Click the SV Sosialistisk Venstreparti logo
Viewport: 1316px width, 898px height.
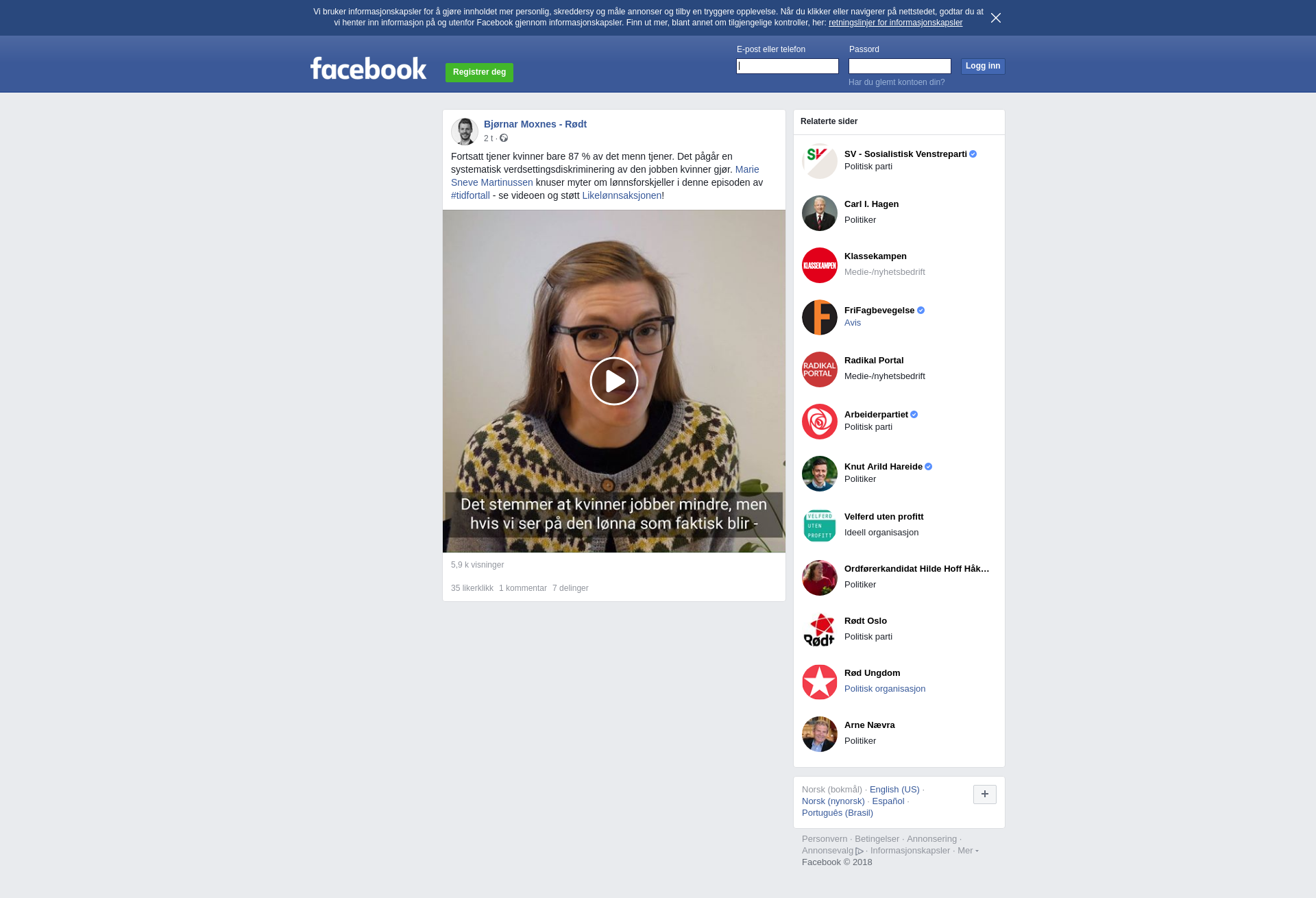(x=819, y=161)
